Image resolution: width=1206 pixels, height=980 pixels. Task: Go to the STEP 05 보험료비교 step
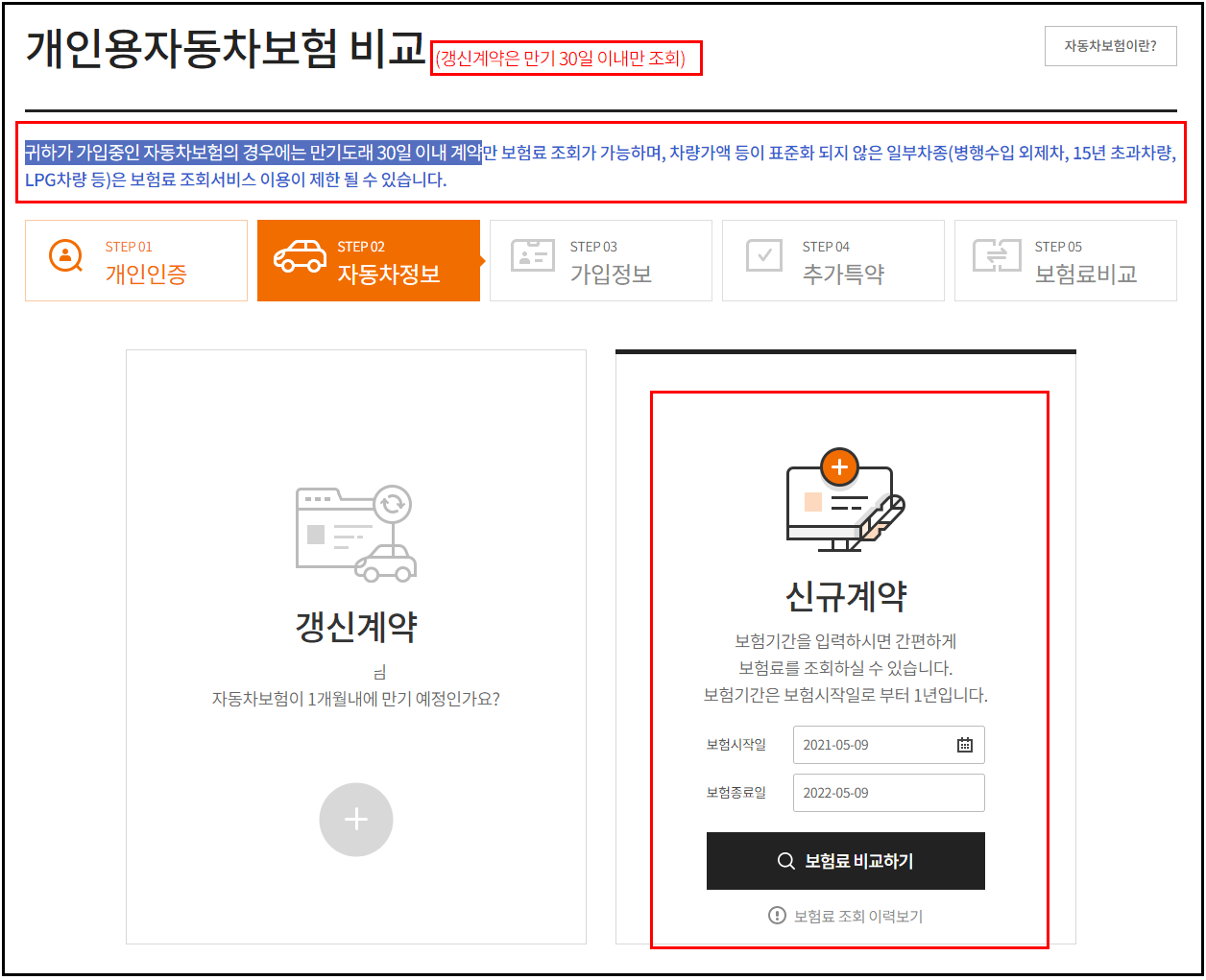pos(1065,260)
